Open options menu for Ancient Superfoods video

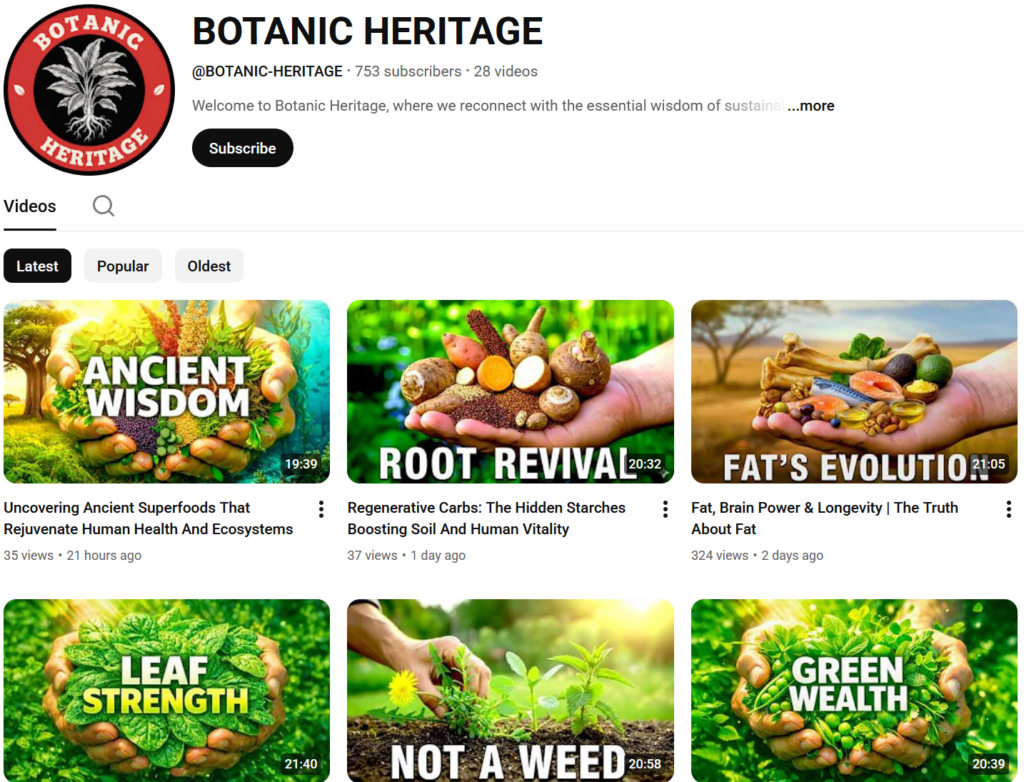(321, 510)
